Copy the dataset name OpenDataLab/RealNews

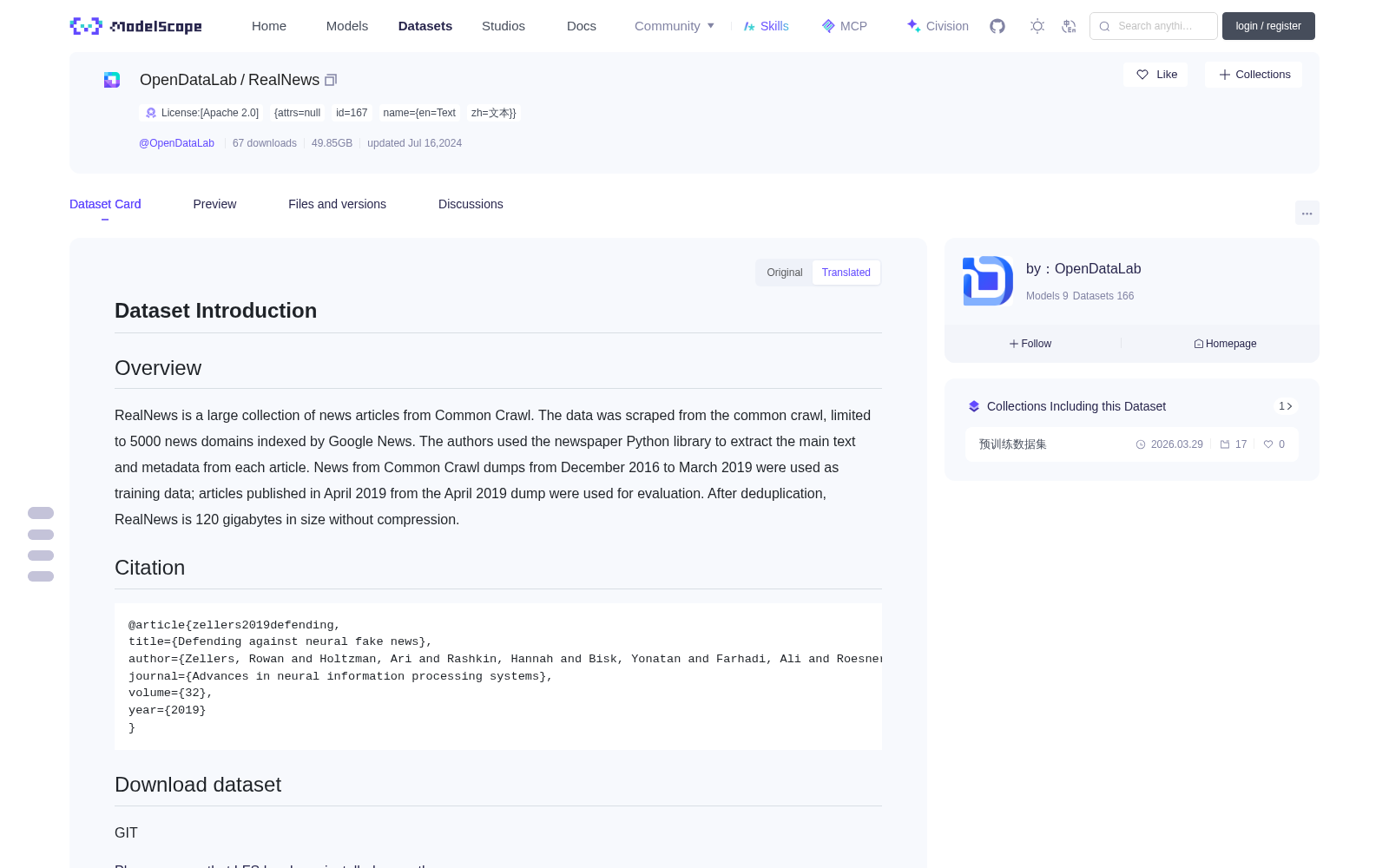(x=331, y=80)
